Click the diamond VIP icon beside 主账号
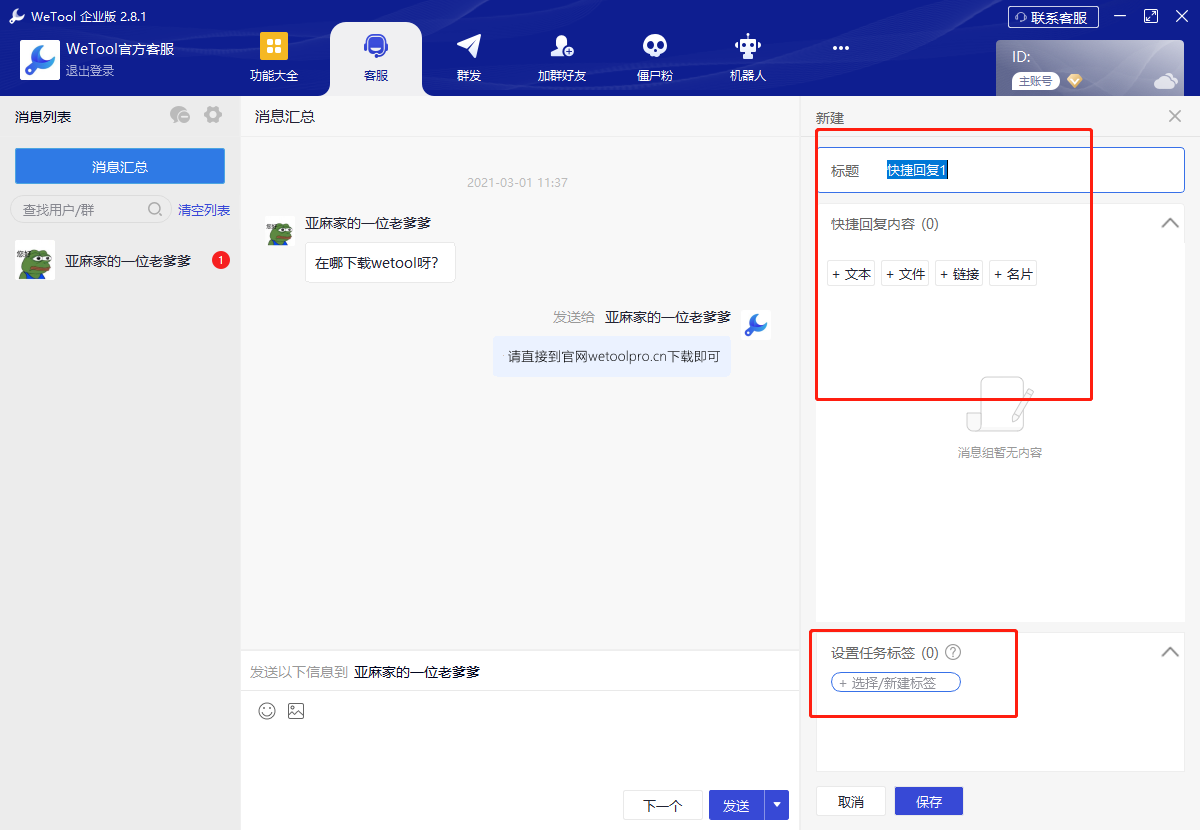1200x830 pixels. coord(1075,81)
